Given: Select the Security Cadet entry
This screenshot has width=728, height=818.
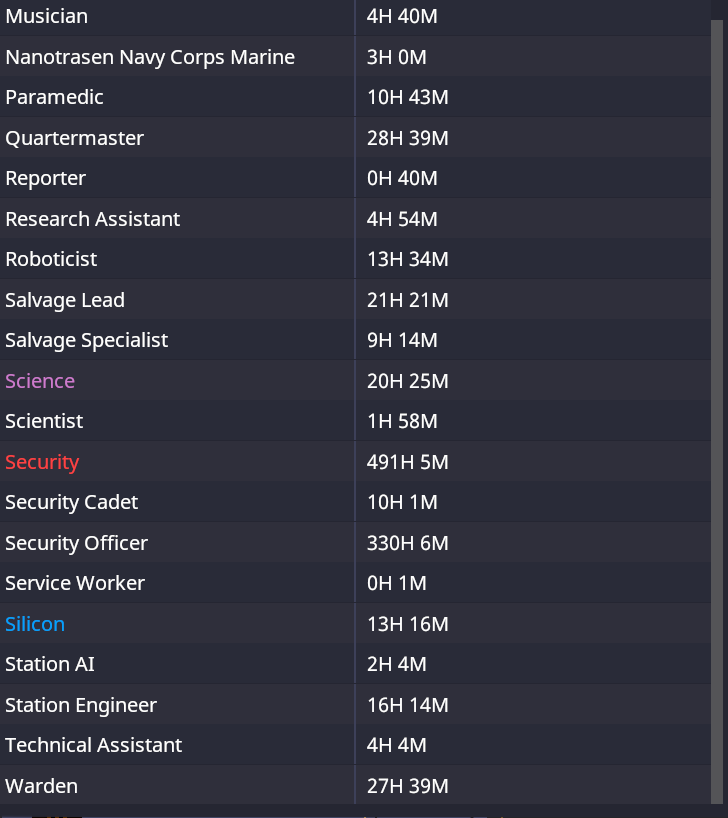Looking at the screenshot, I should (x=71, y=503).
